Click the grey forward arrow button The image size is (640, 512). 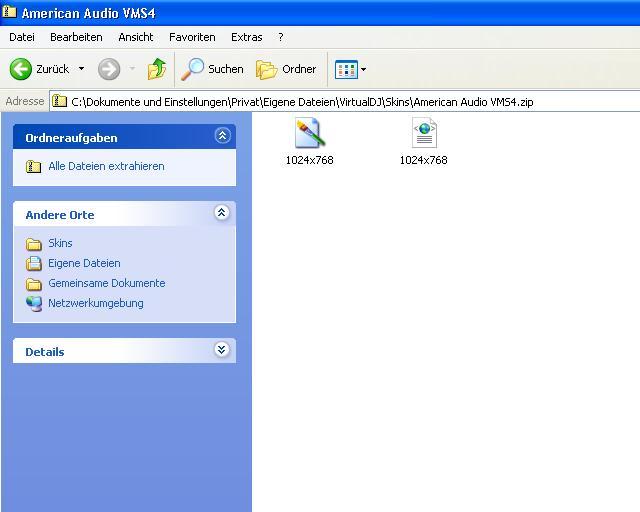[109, 69]
